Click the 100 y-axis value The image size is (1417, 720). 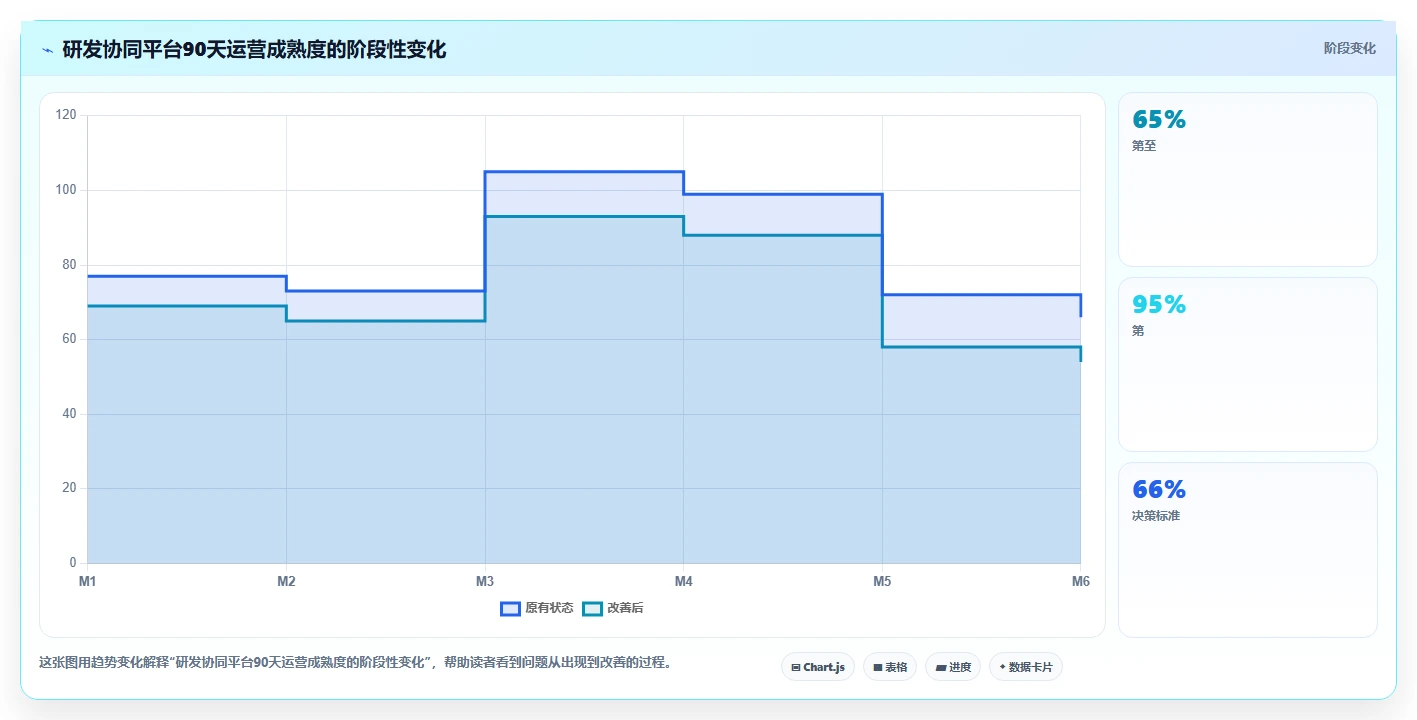click(66, 190)
